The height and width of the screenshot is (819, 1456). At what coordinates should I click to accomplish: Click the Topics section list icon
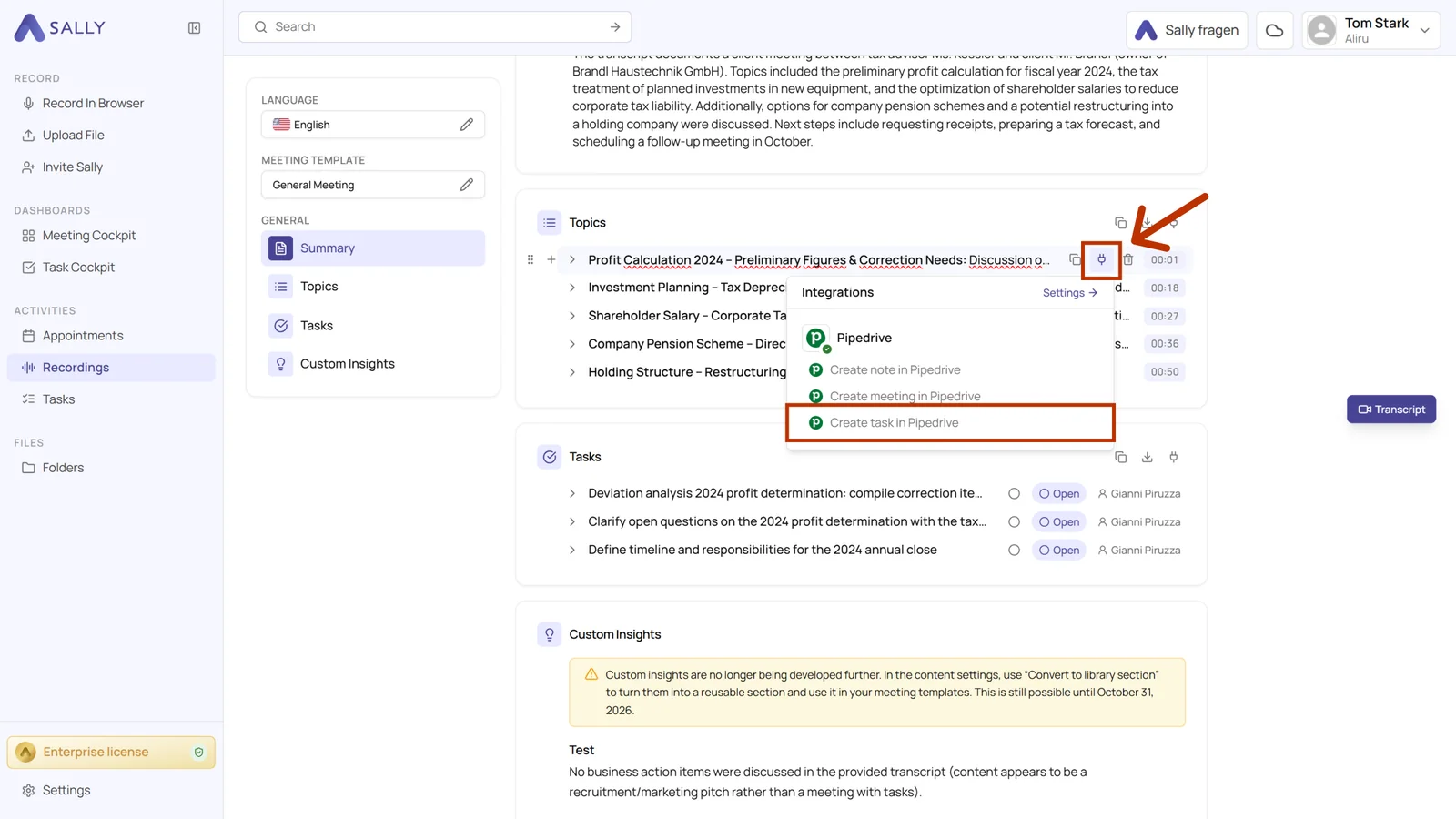550,223
